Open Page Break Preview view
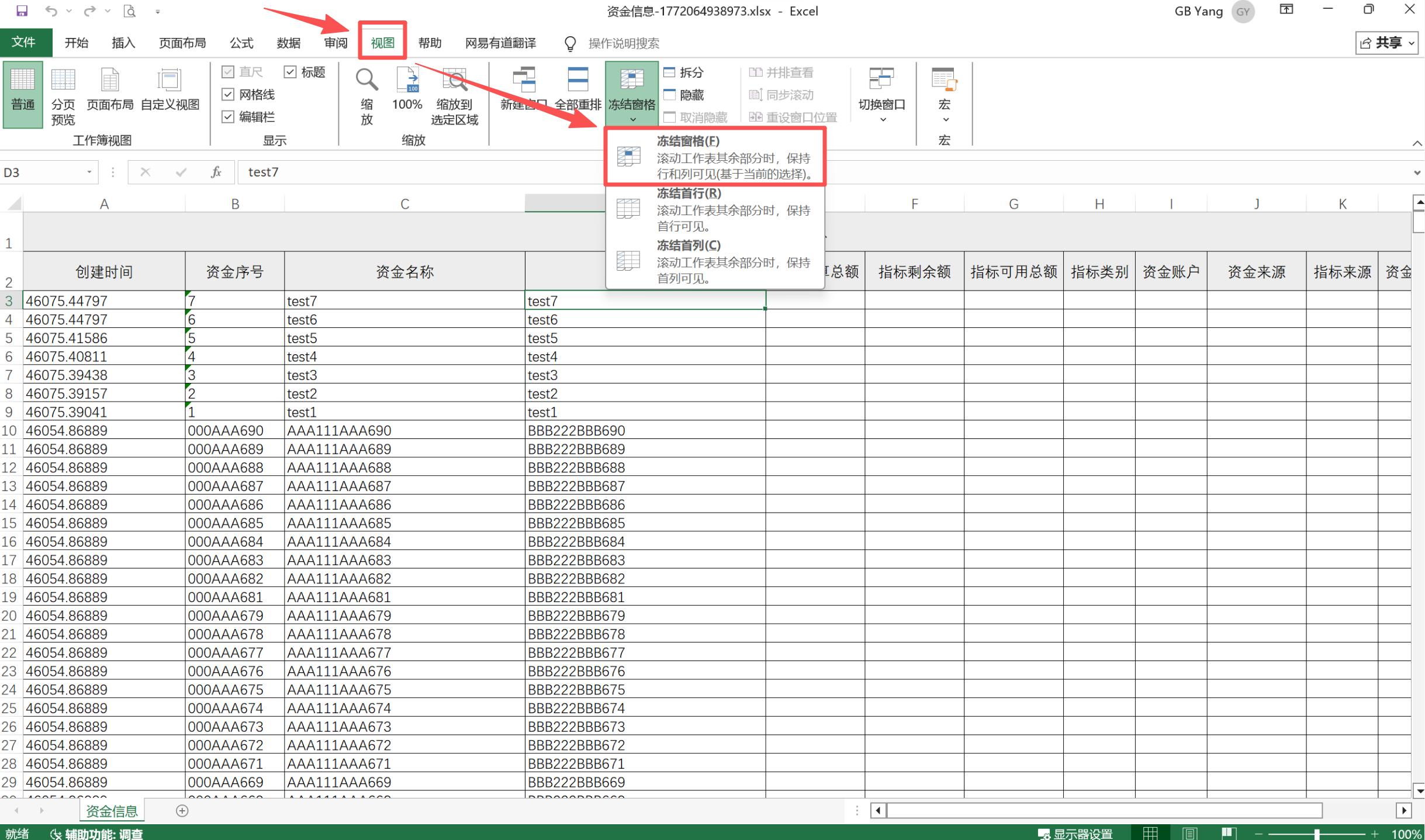Screen dimensions: 1425x840 pos(63,95)
